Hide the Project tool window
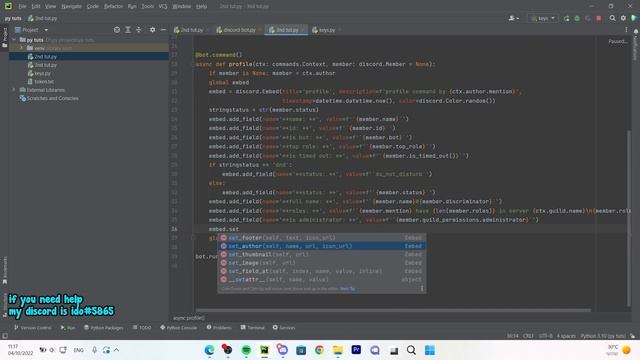The image size is (640, 360). [x=163, y=30]
